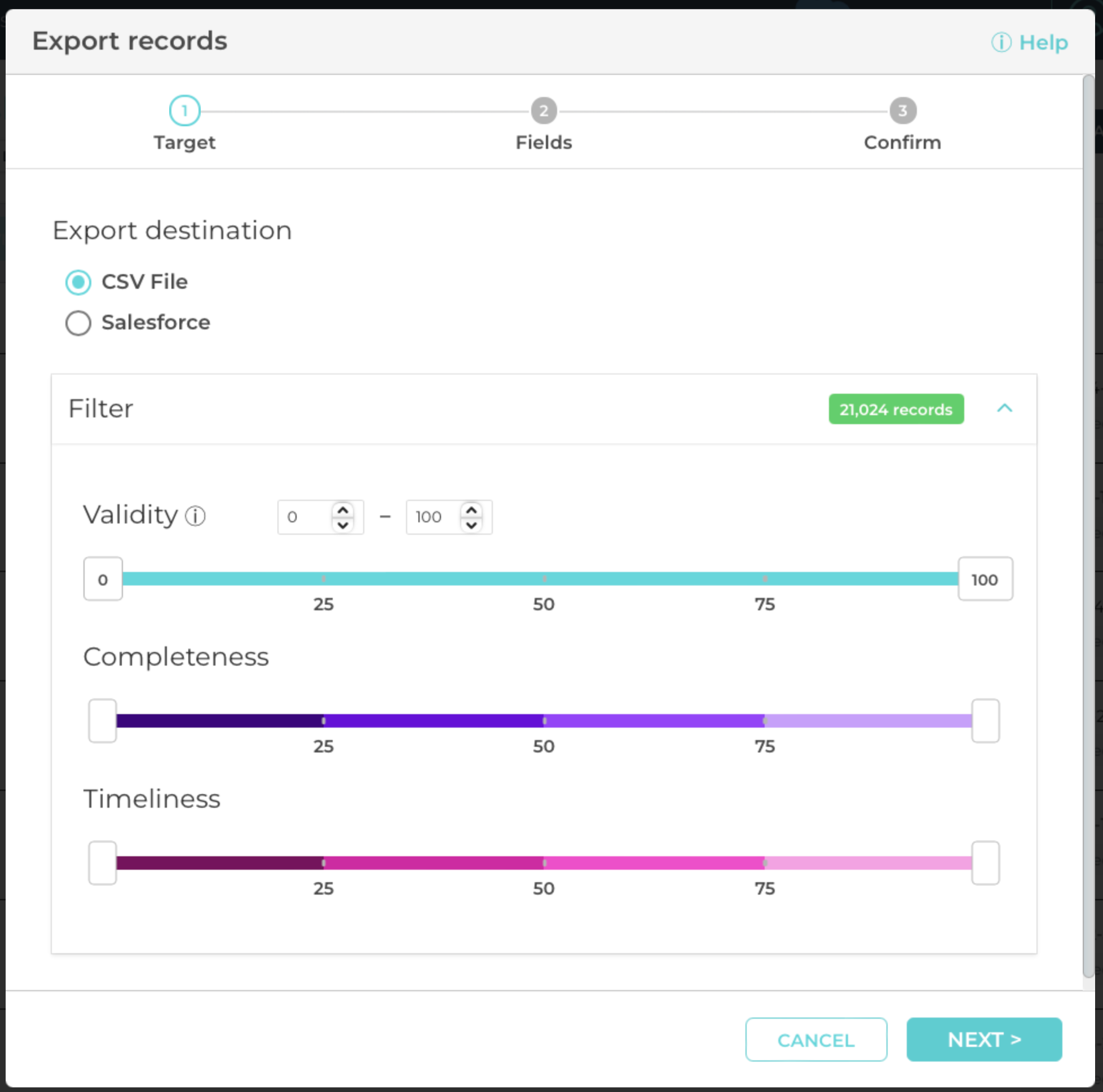Click Timeliness slider's left handle
This screenshot has height=1092, width=1103.
(103, 862)
